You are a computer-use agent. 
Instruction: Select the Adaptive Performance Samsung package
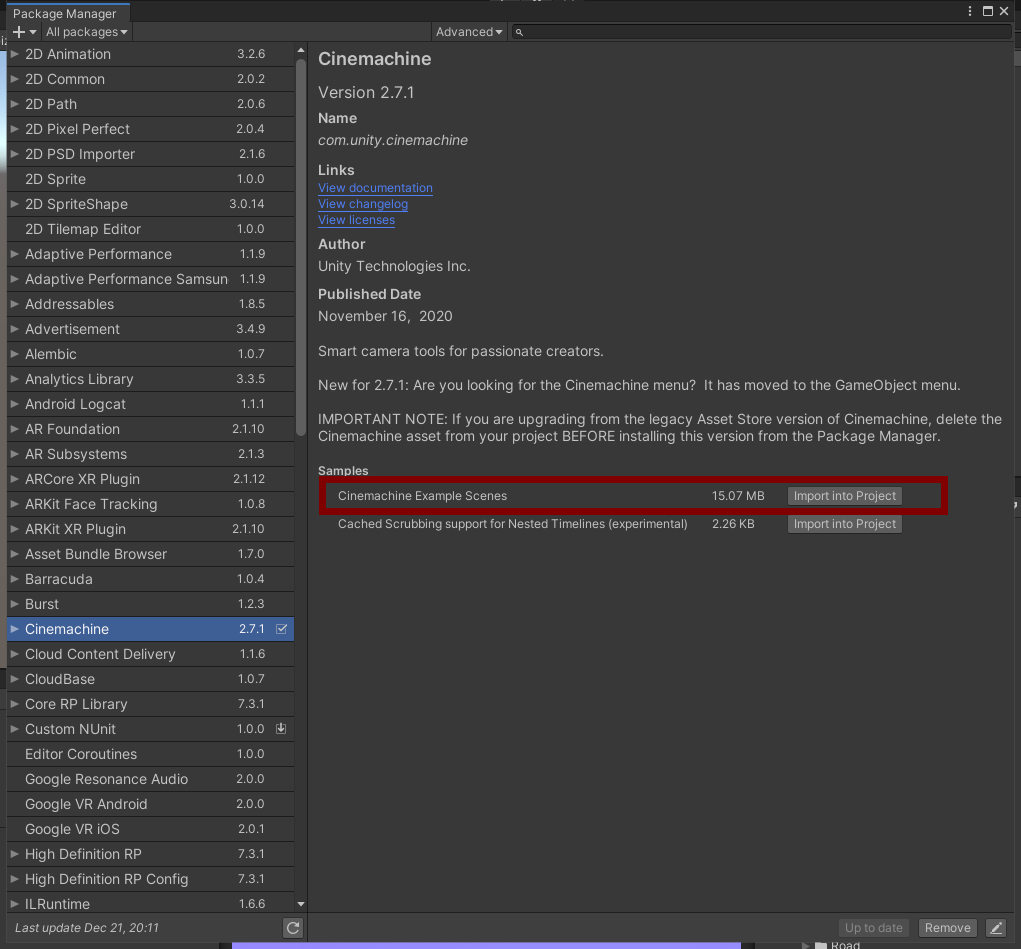point(150,279)
